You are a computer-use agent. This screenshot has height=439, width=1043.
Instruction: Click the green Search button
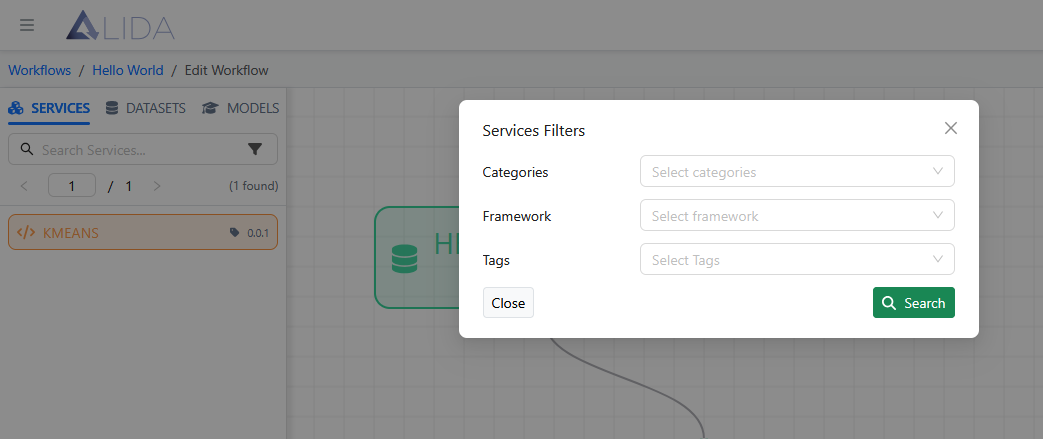[x=913, y=303]
